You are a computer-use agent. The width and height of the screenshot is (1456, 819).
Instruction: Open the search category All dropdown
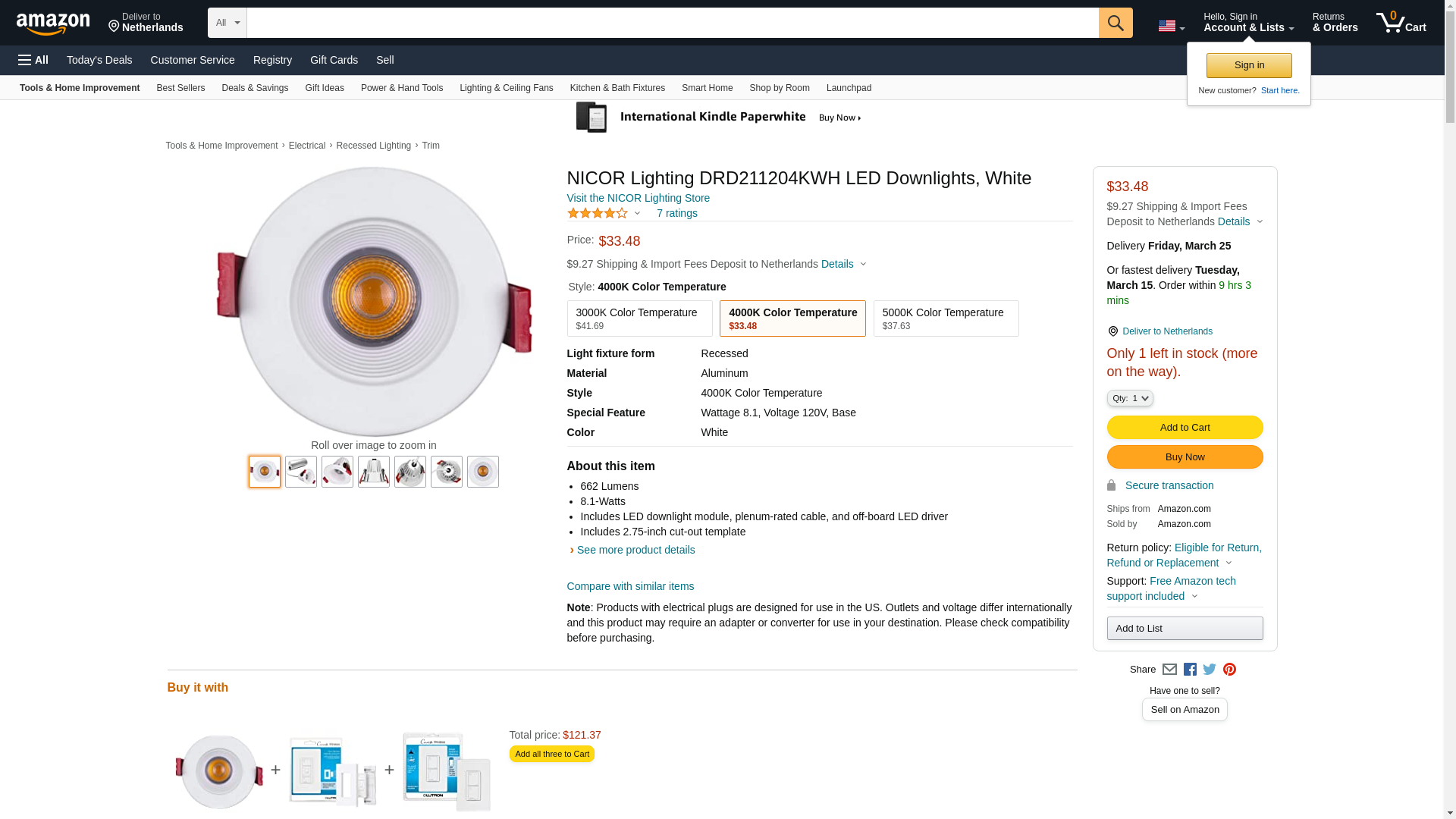pos(227,23)
